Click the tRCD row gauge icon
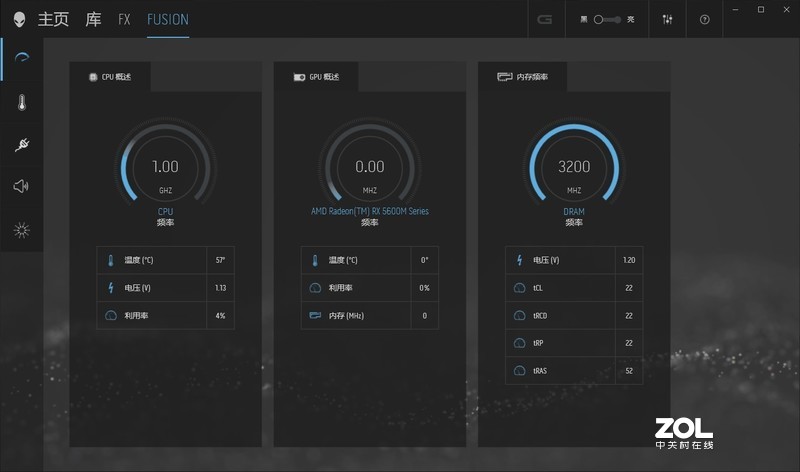Image resolution: width=800 pixels, height=472 pixels. point(519,315)
